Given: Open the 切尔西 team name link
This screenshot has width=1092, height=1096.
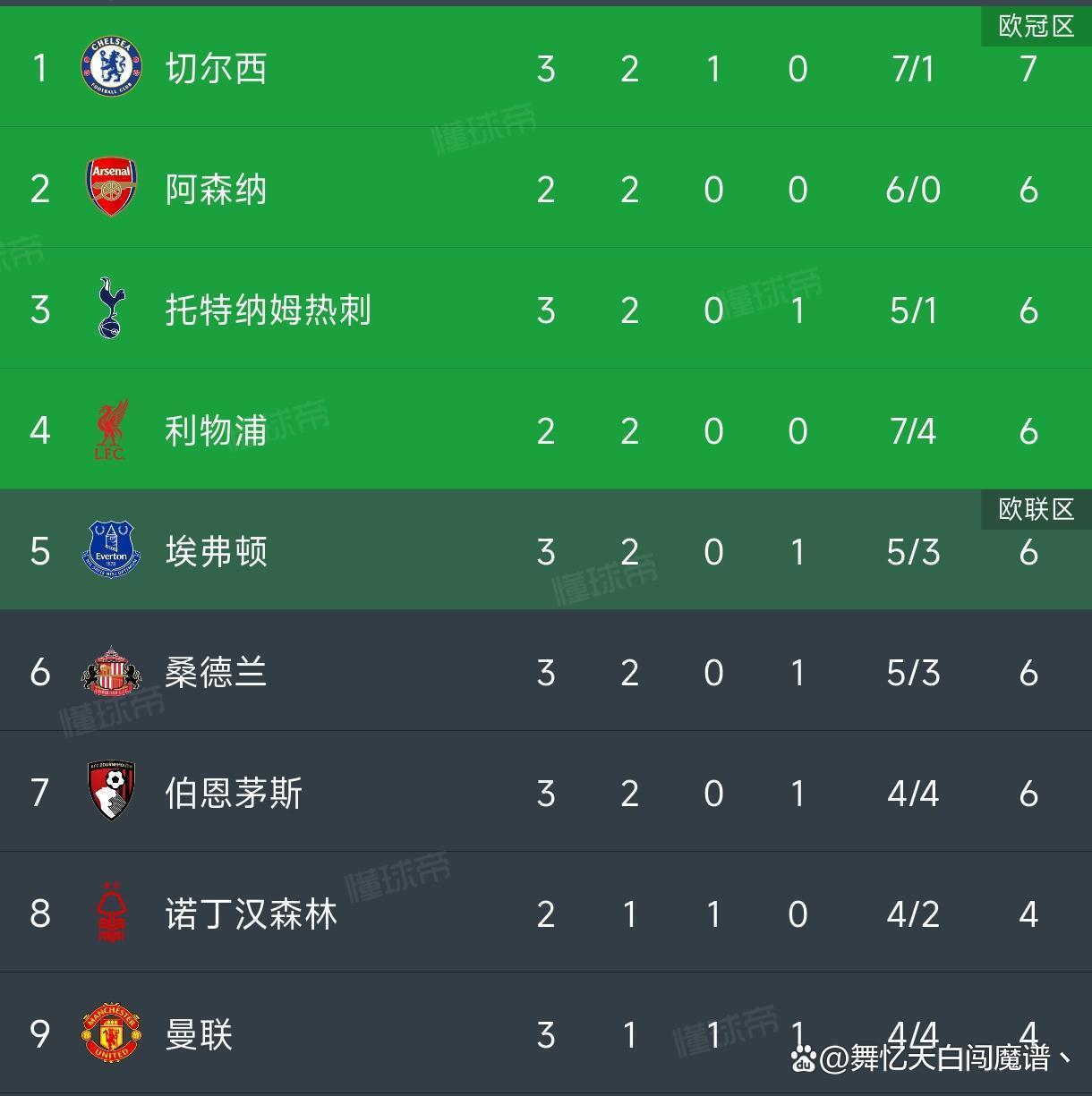Looking at the screenshot, I should (x=217, y=69).
